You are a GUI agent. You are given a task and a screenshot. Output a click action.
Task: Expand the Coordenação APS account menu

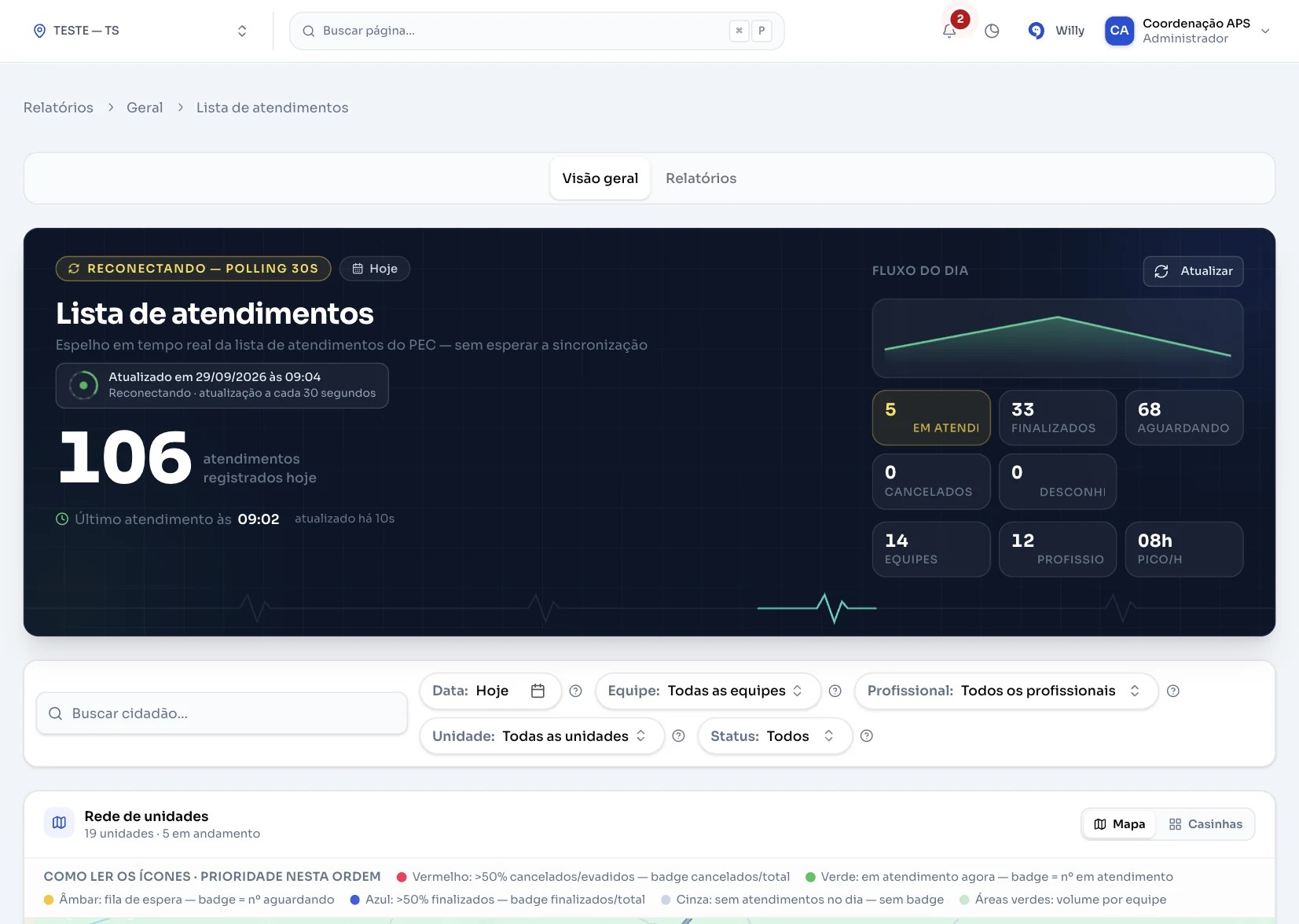1188,31
